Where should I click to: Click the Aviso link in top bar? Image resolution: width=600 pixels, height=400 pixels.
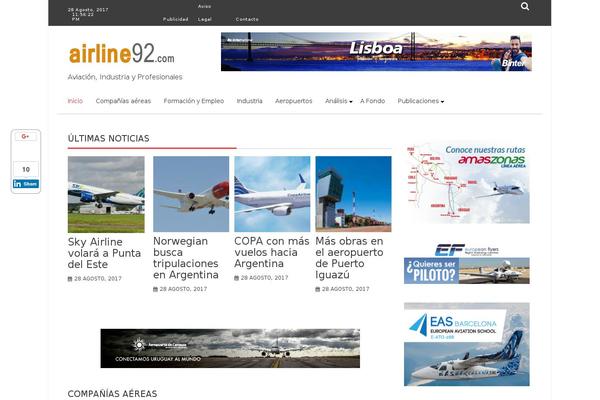[x=204, y=7]
